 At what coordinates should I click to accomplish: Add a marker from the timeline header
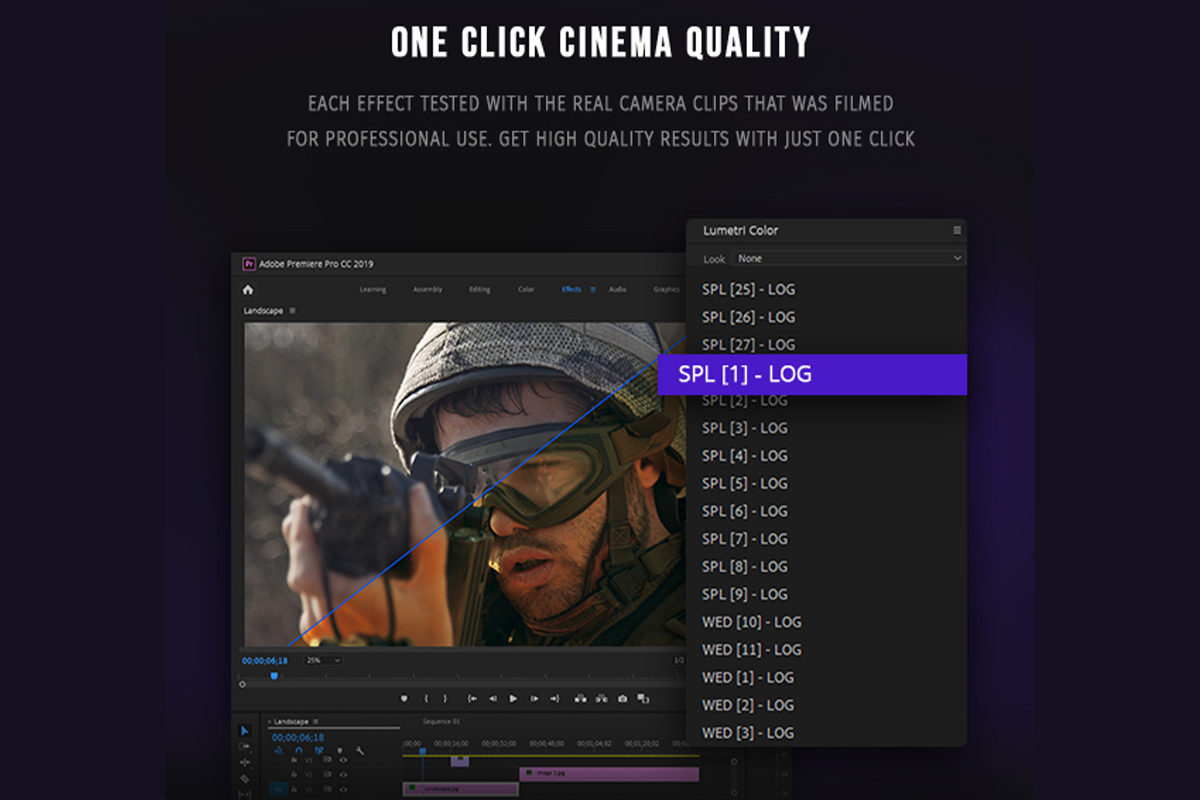point(340,750)
